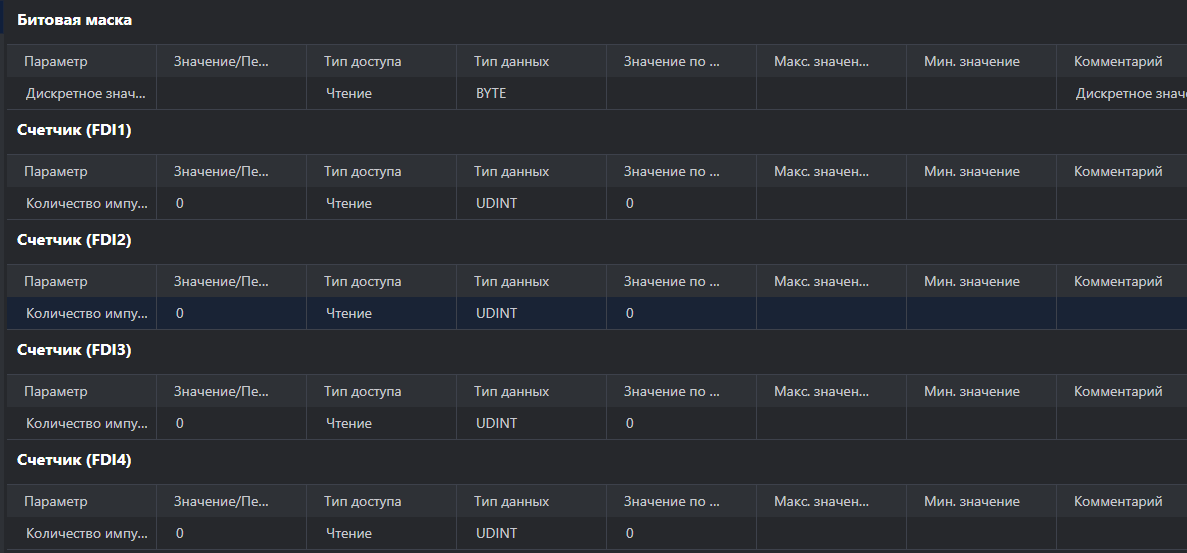Image resolution: width=1187 pixels, height=553 pixels.
Task: Click the default value cell of FDI3 counter
Action: (681, 424)
